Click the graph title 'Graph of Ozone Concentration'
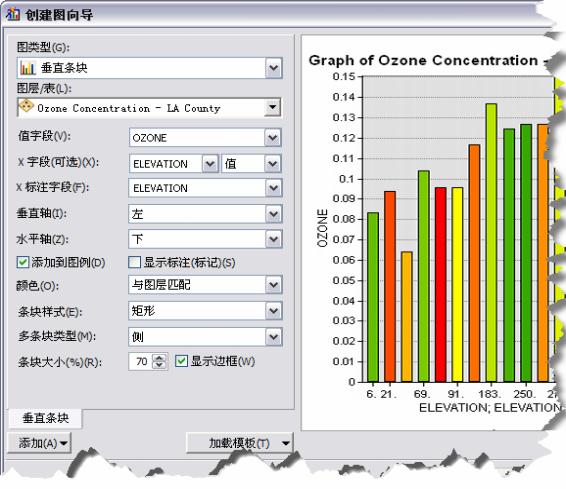 tap(423, 60)
